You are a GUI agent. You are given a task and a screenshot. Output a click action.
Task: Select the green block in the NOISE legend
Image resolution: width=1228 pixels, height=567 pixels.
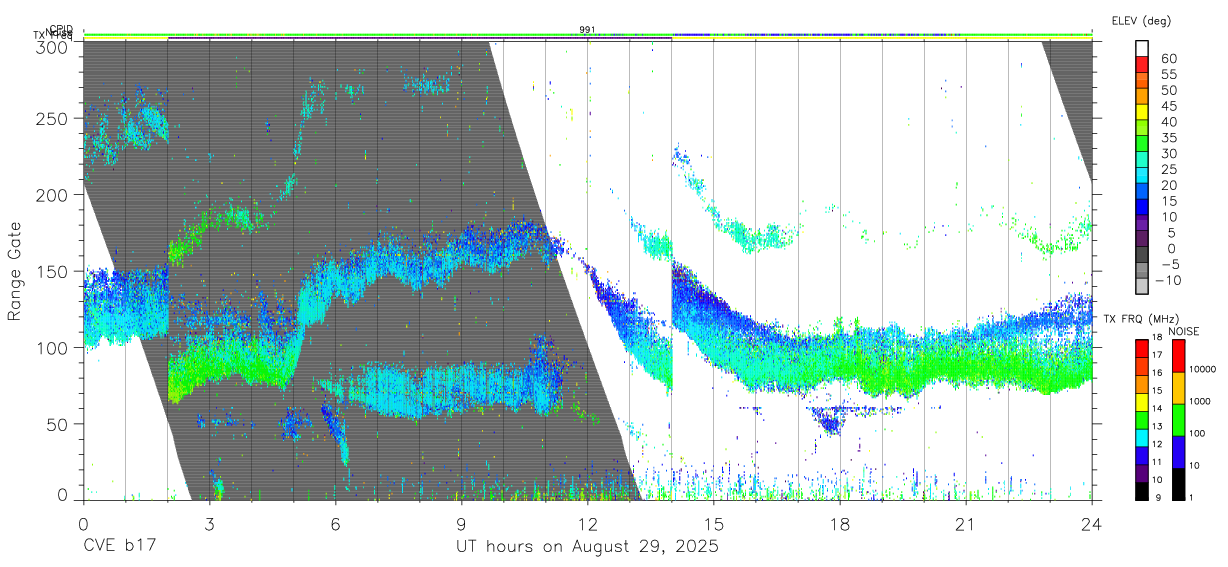1176,419
